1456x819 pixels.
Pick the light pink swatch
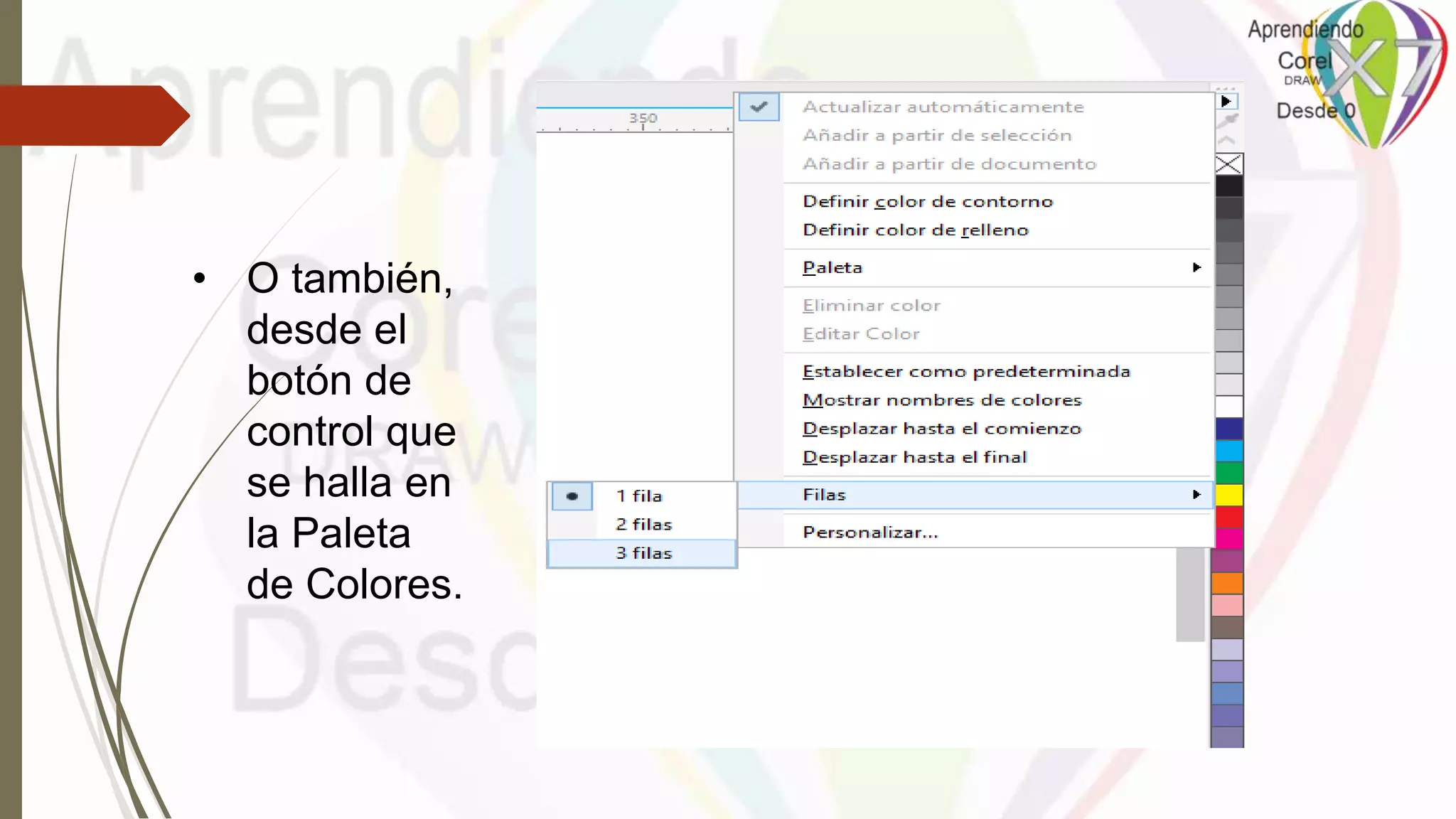click(x=1227, y=605)
